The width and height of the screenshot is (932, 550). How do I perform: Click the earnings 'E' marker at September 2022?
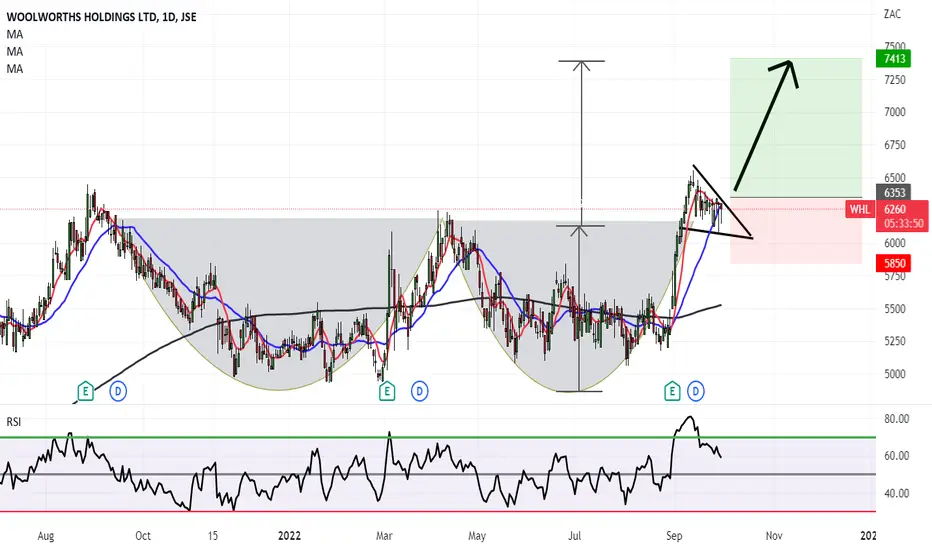click(672, 391)
